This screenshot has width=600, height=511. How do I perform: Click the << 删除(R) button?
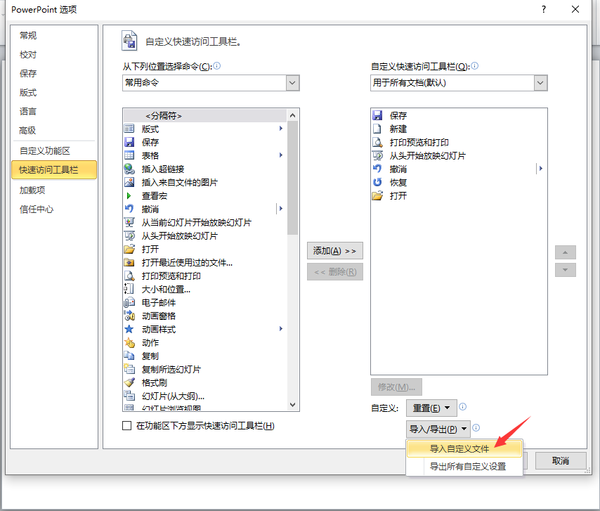(335, 272)
